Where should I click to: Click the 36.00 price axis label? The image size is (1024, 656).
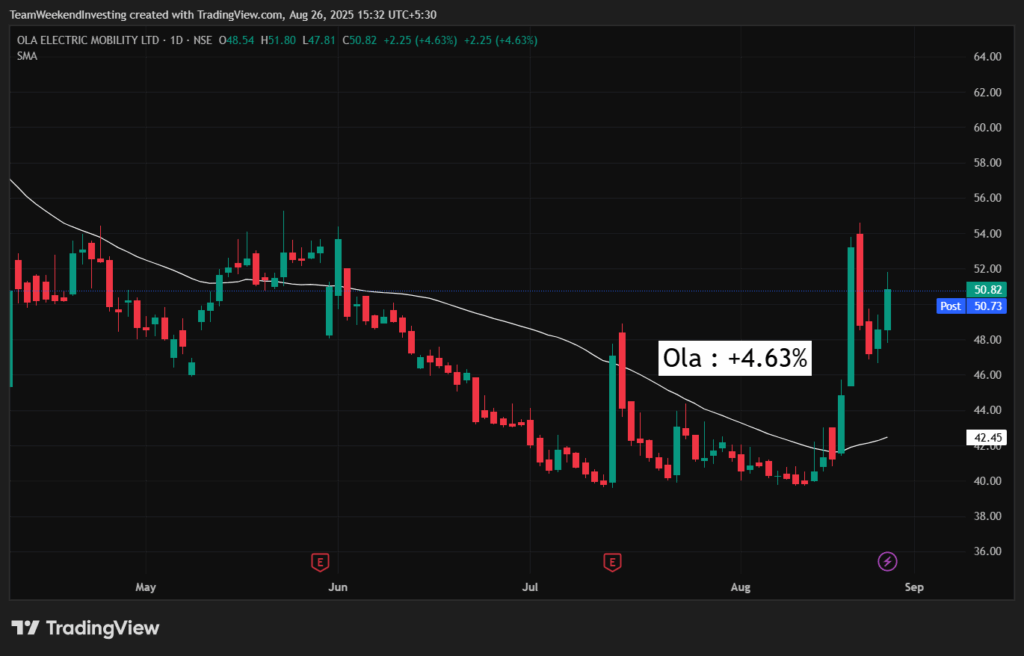point(987,551)
